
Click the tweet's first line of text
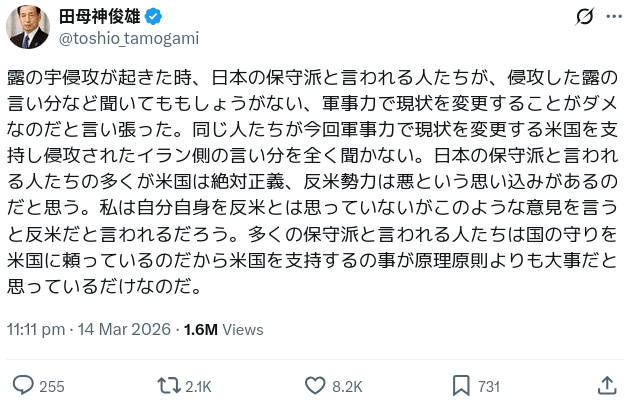[312, 79]
